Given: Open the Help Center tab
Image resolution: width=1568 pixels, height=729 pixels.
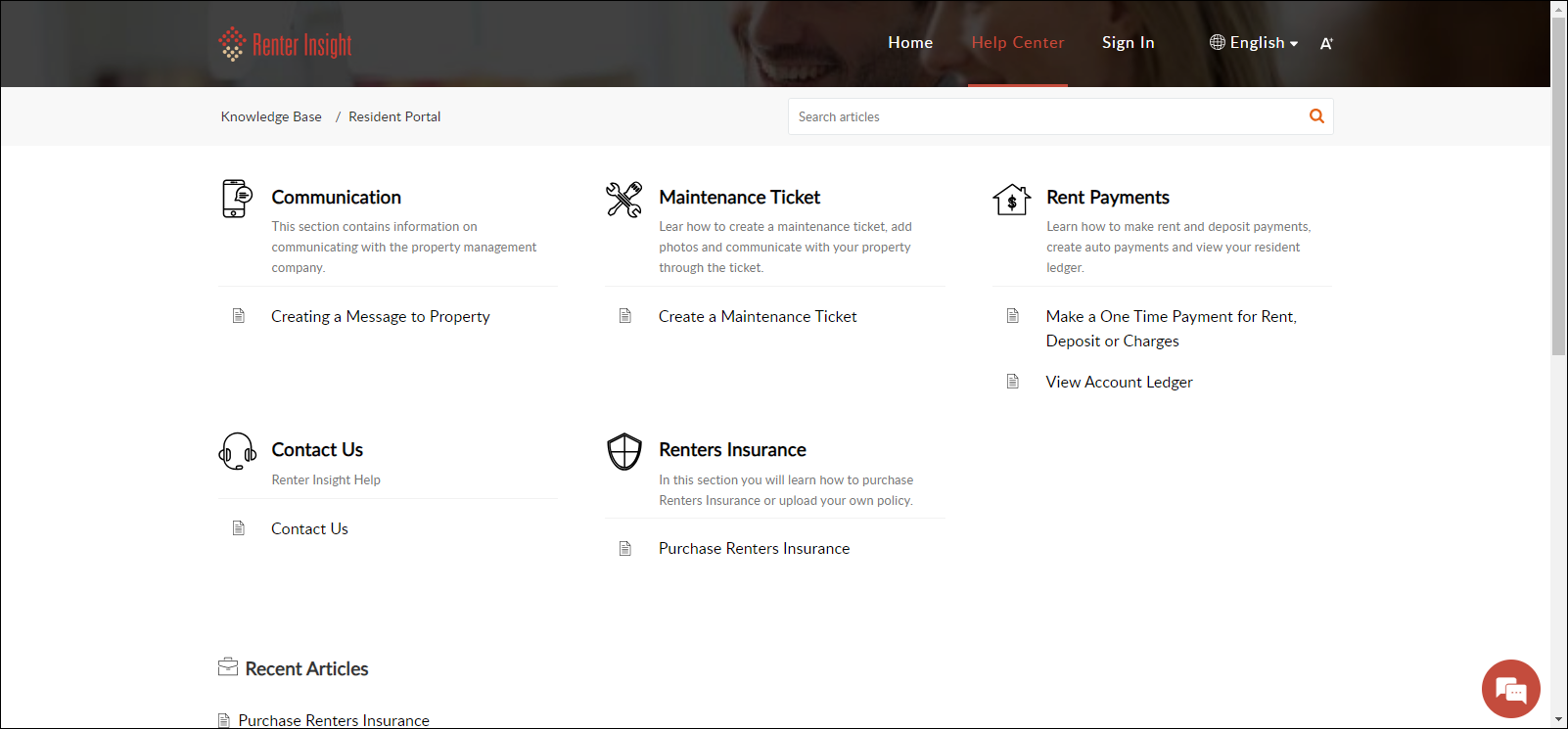Looking at the screenshot, I should click(x=1018, y=42).
